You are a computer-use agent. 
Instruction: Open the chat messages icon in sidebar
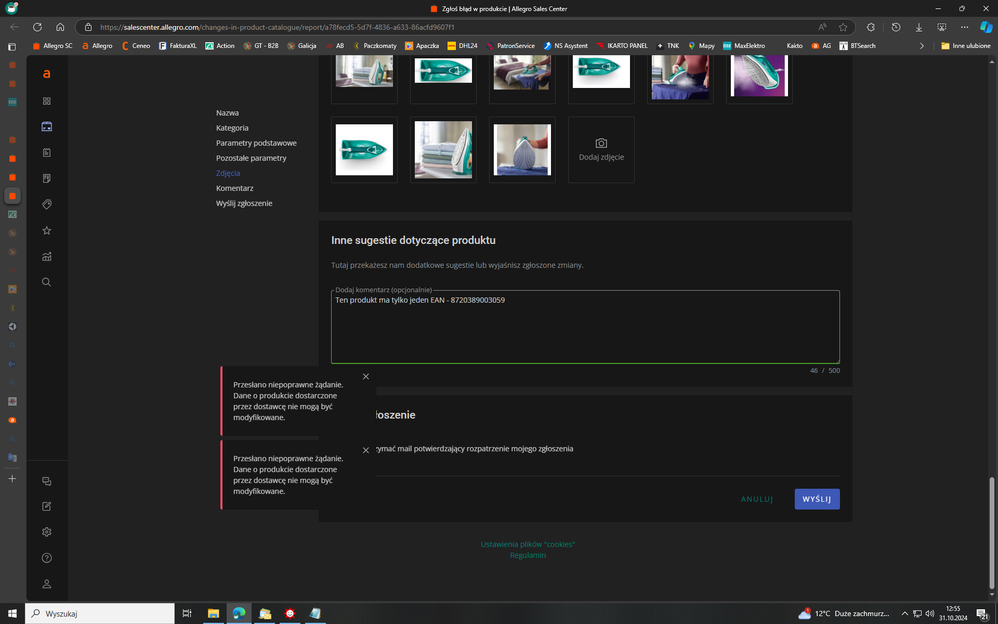click(x=46, y=481)
